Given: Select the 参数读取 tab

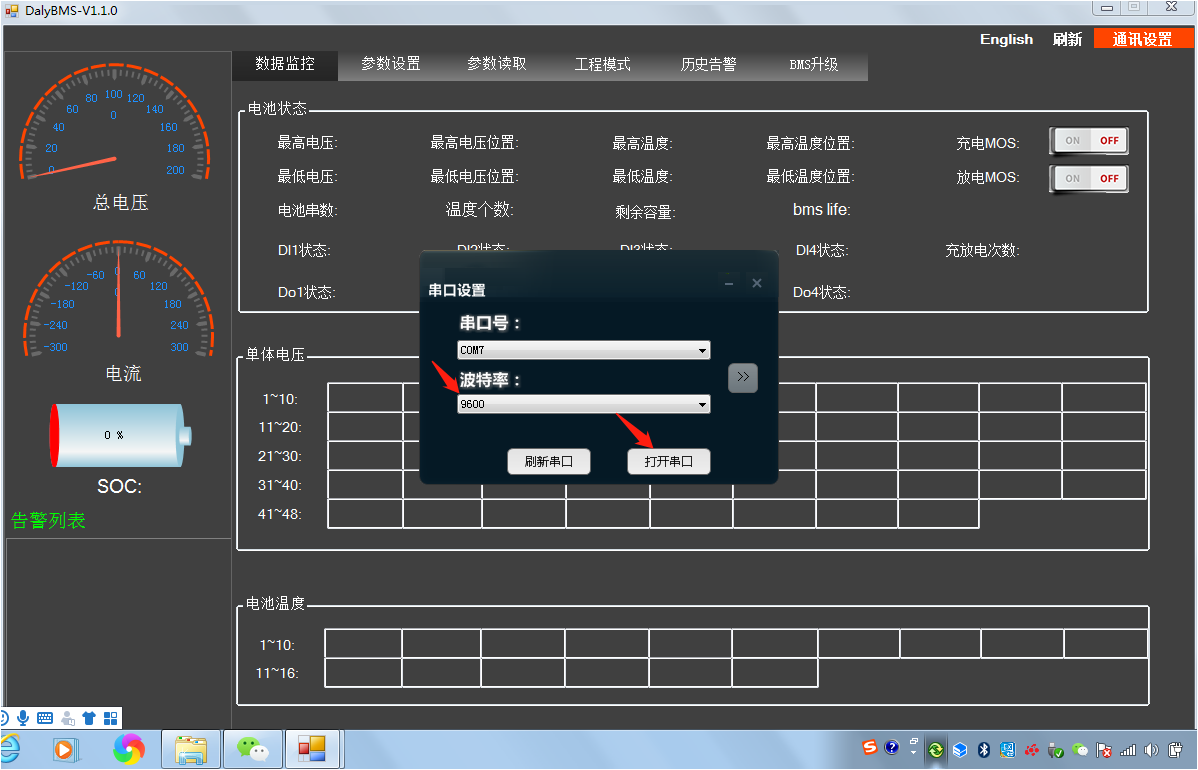Looking at the screenshot, I should point(497,64).
